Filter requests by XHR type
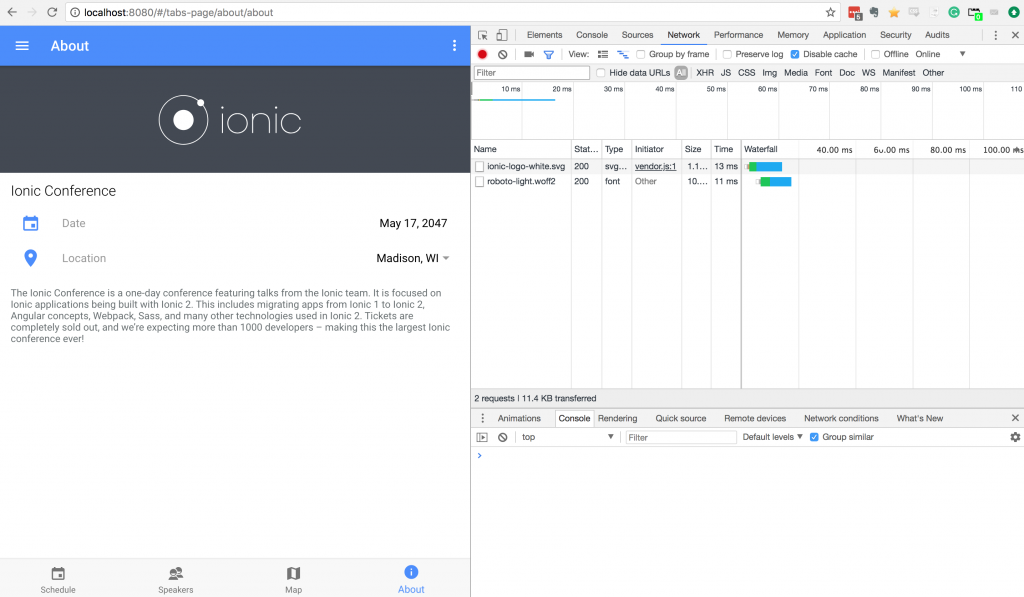This screenshot has width=1024, height=597. click(705, 72)
